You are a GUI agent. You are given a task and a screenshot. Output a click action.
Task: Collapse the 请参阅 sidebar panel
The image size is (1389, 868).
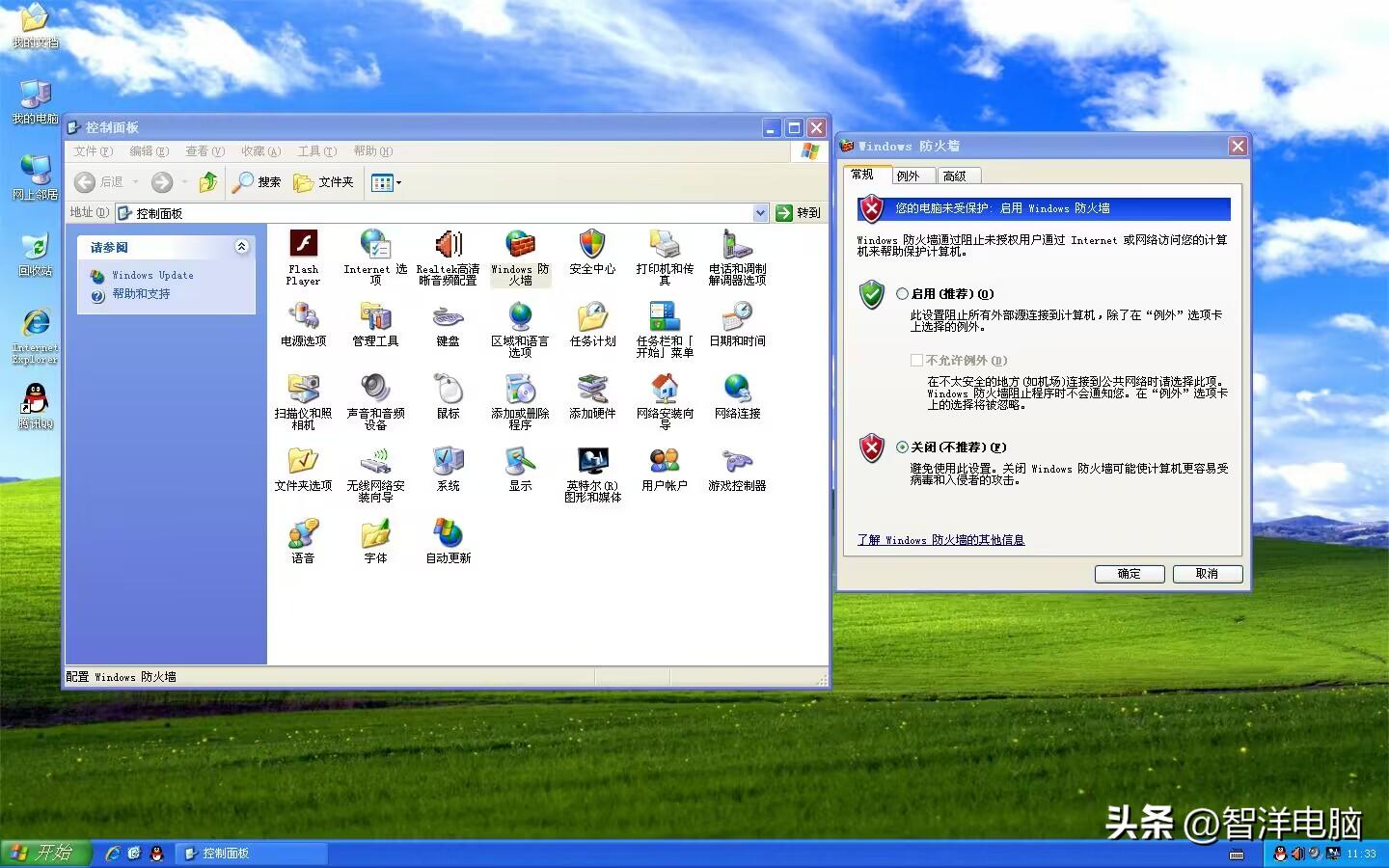[x=242, y=247]
